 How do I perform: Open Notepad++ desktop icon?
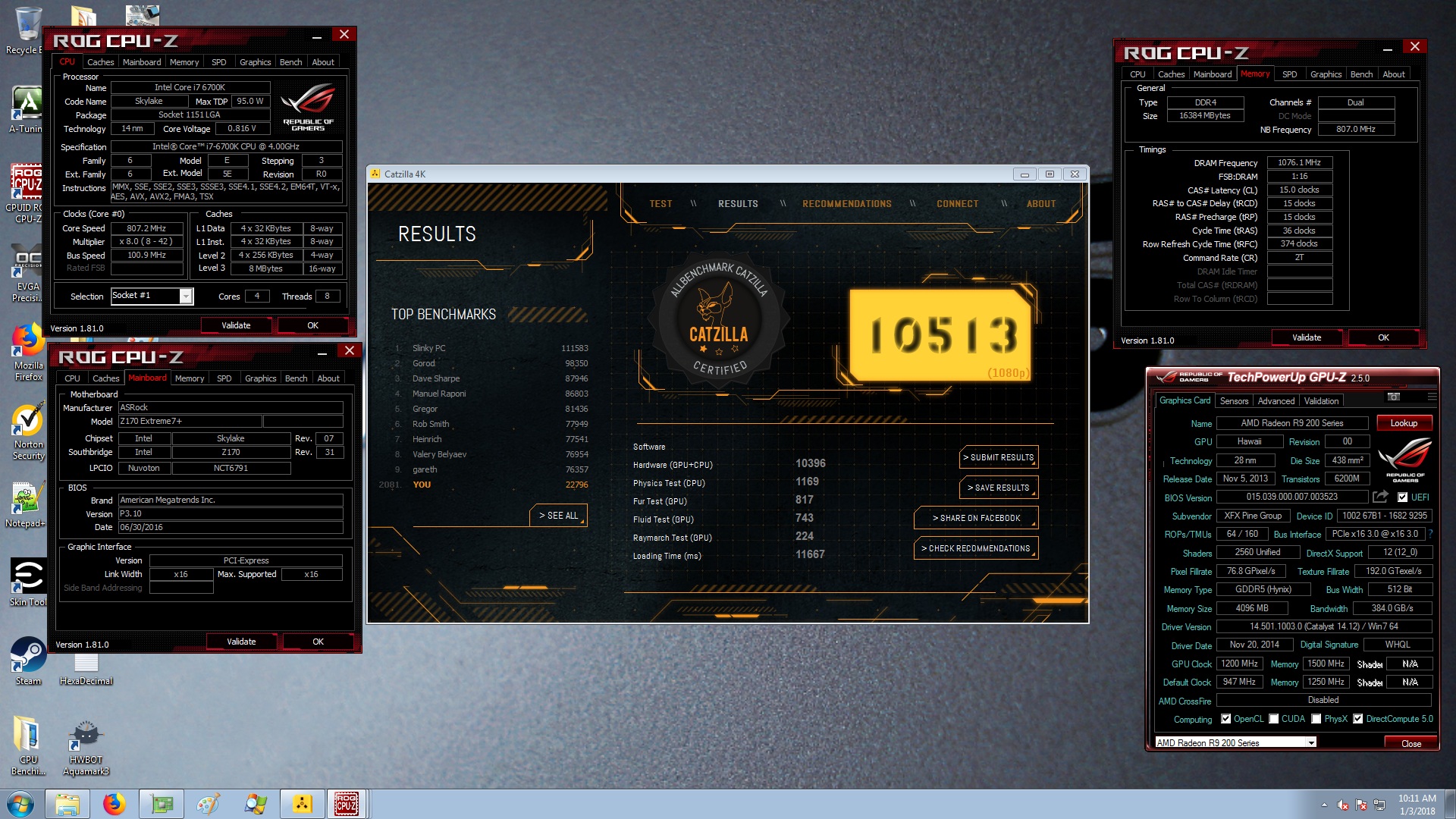click(x=27, y=504)
